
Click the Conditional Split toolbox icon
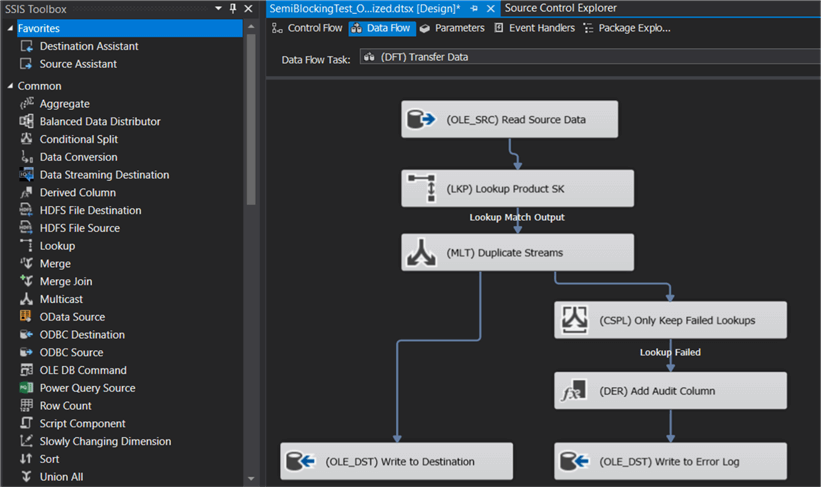[27, 139]
